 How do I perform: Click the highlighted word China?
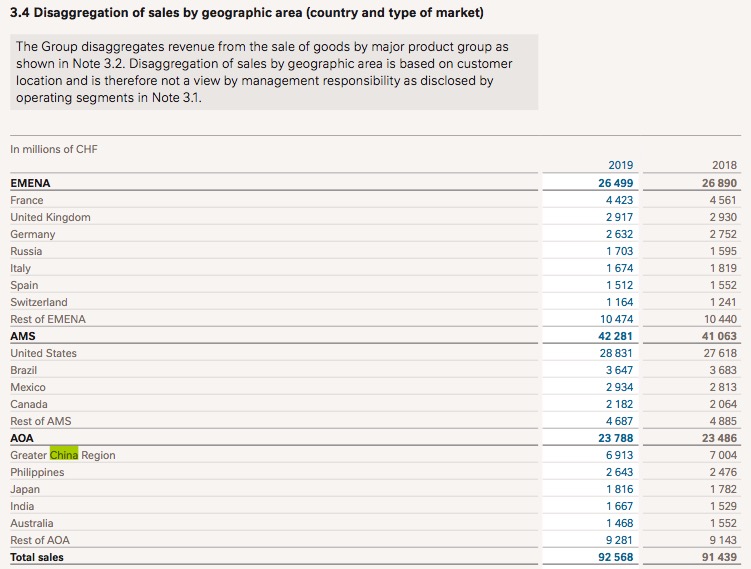coord(64,455)
